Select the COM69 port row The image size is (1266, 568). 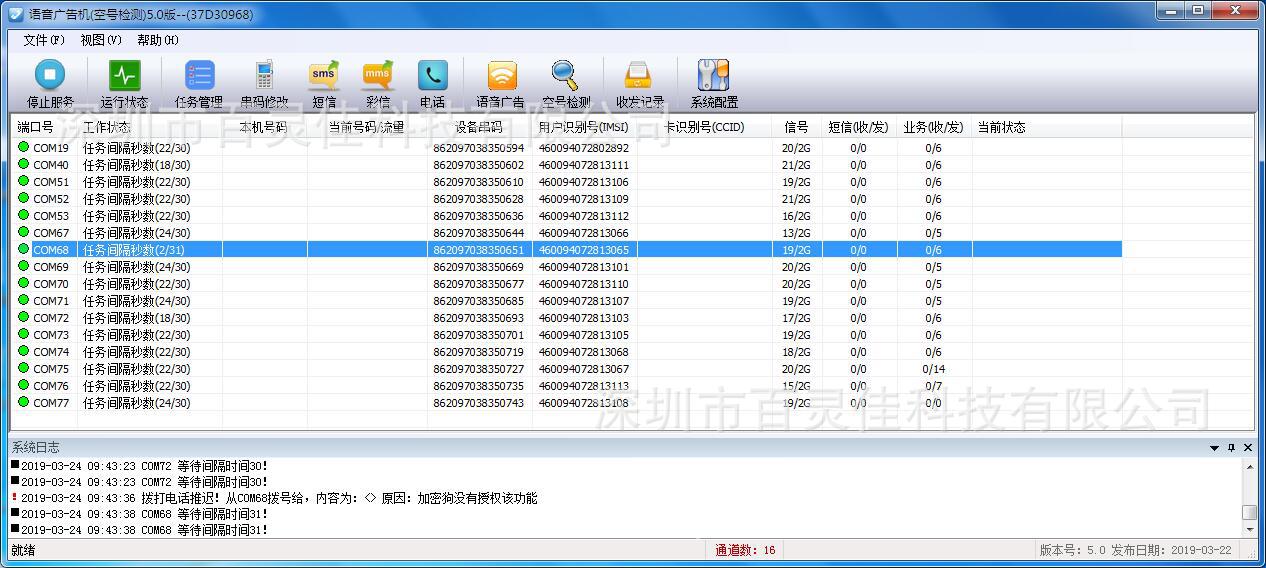tap(567, 266)
